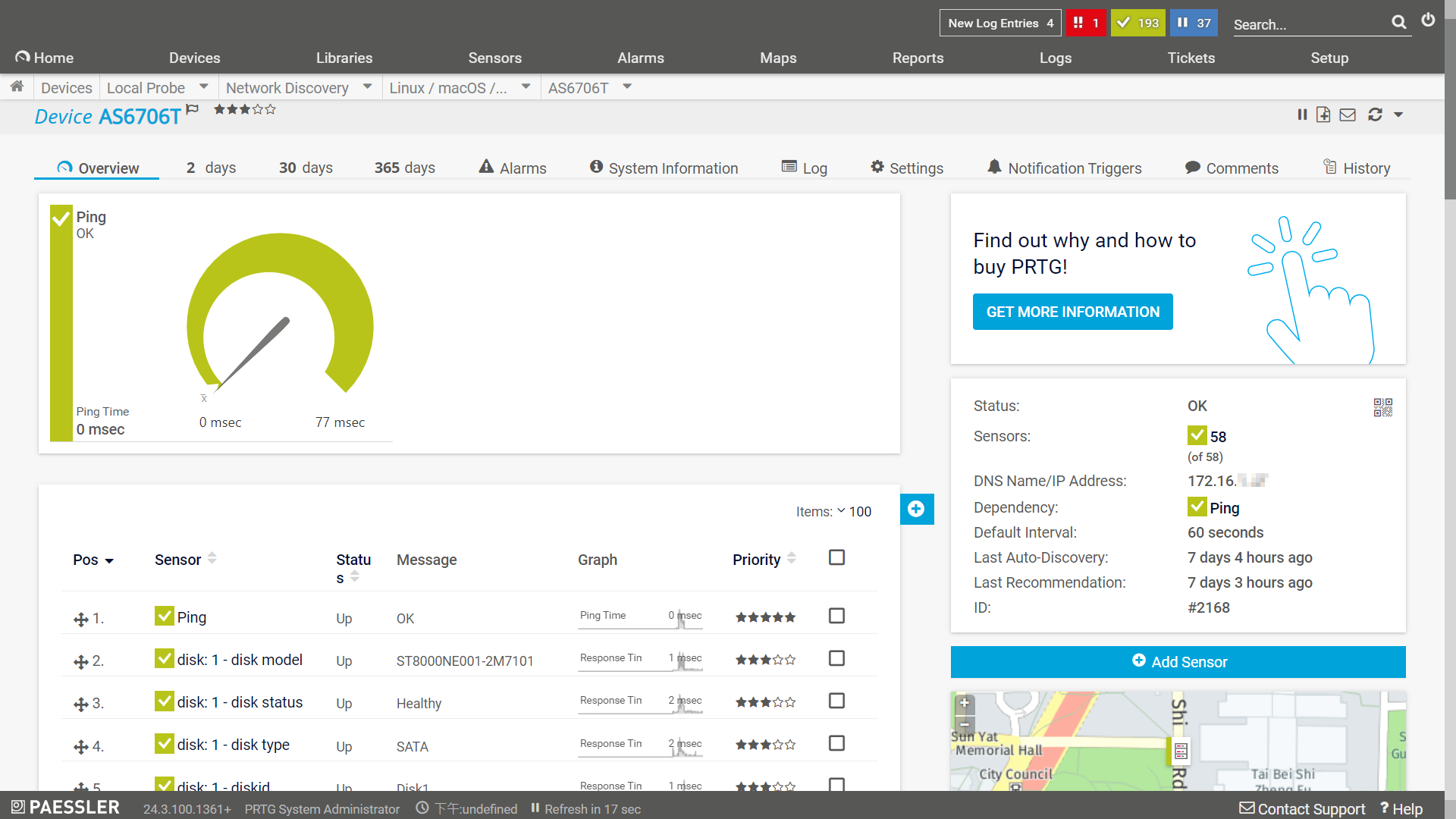
Task: Click the Search input field
Action: click(x=1309, y=24)
